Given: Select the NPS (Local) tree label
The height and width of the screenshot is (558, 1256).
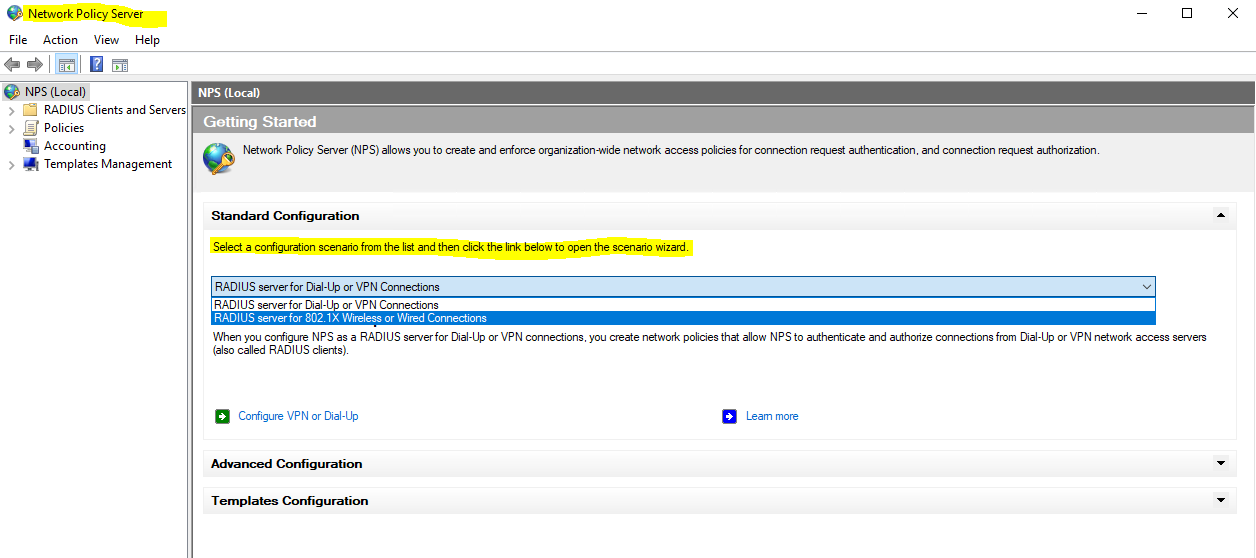Looking at the screenshot, I should pos(55,92).
